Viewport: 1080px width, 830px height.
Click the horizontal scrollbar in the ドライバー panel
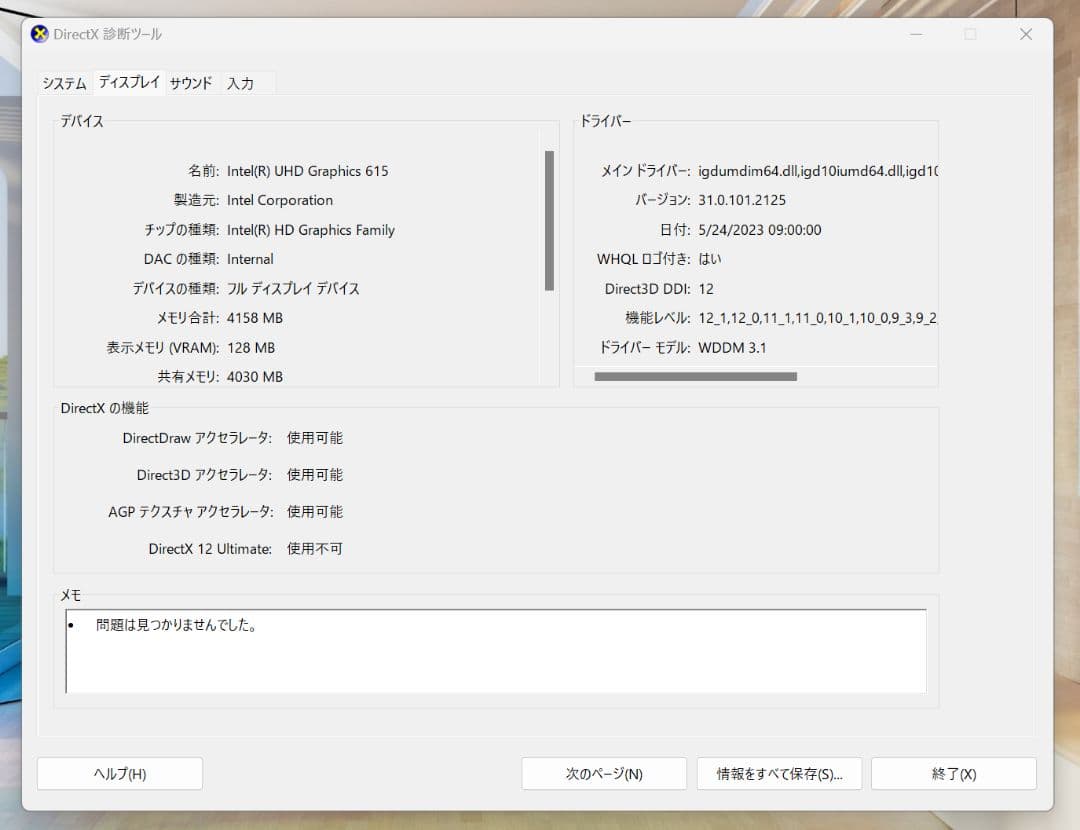point(695,376)
